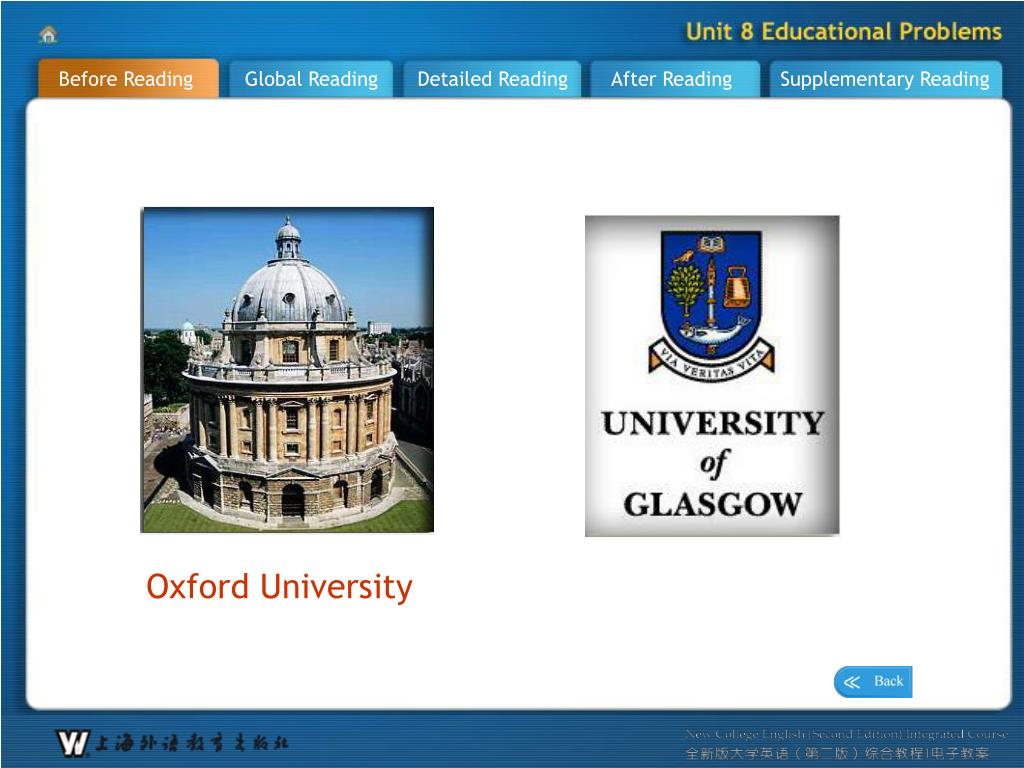1024x768 pixels.
Task: Open the Detailed Reading tab
Action: (492, 79)
